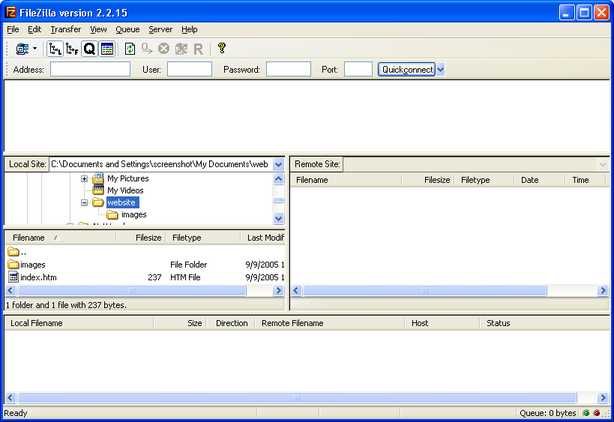Screen dimensions: 614x422
Task: Click the My Videos folder icon
Action: coord(98,190)
